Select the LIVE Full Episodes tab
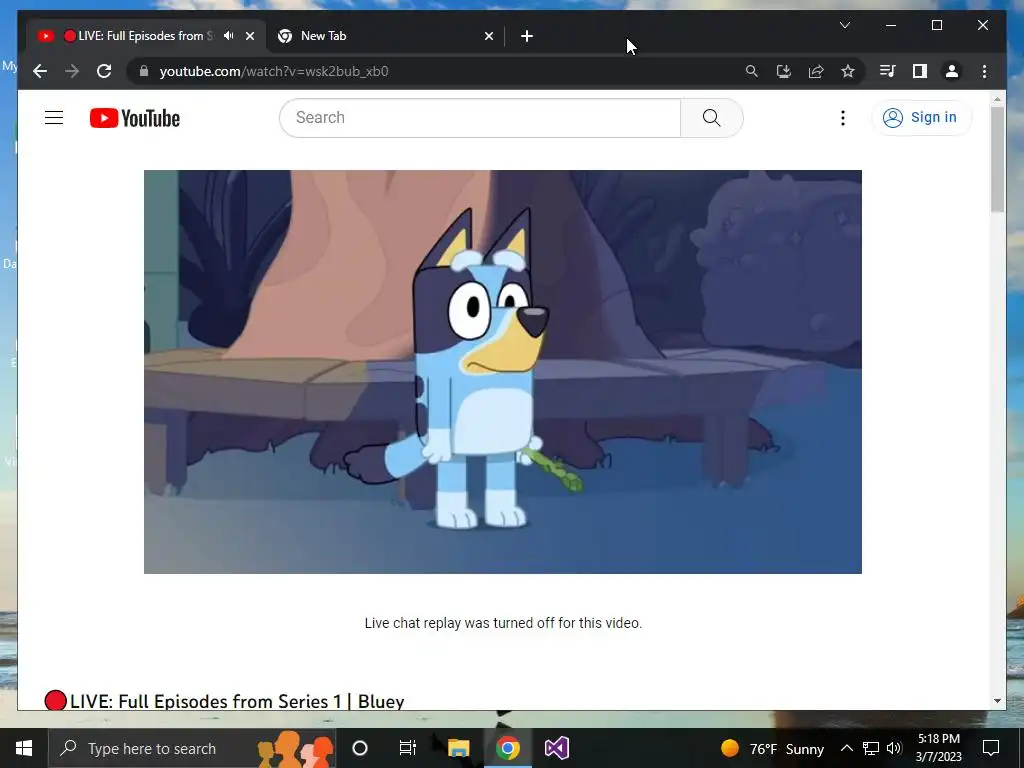Image resolution: width=1024 pixels, height=768 pixels. (146, 36)
